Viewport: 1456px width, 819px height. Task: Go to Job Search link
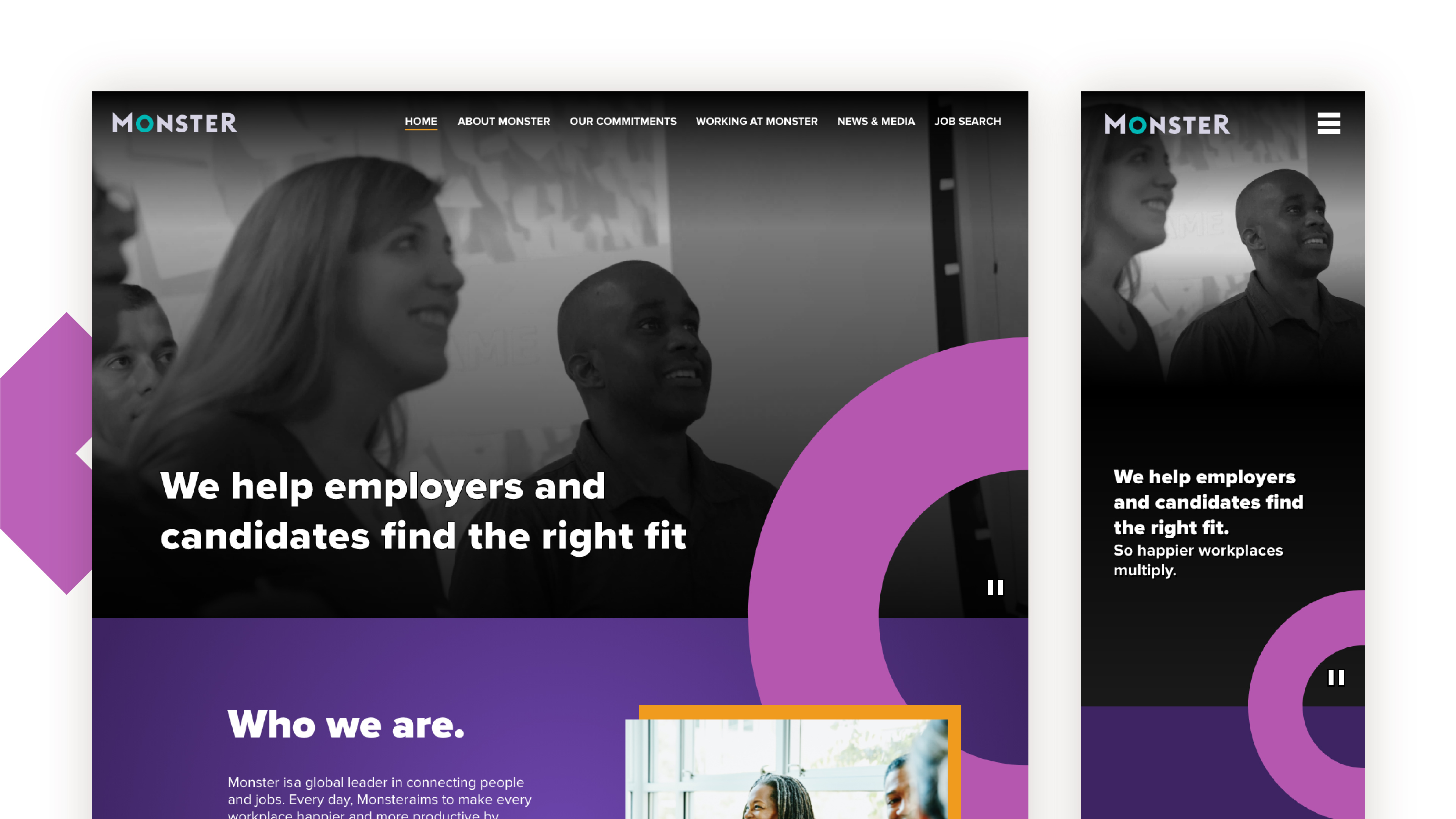point(968,122)
